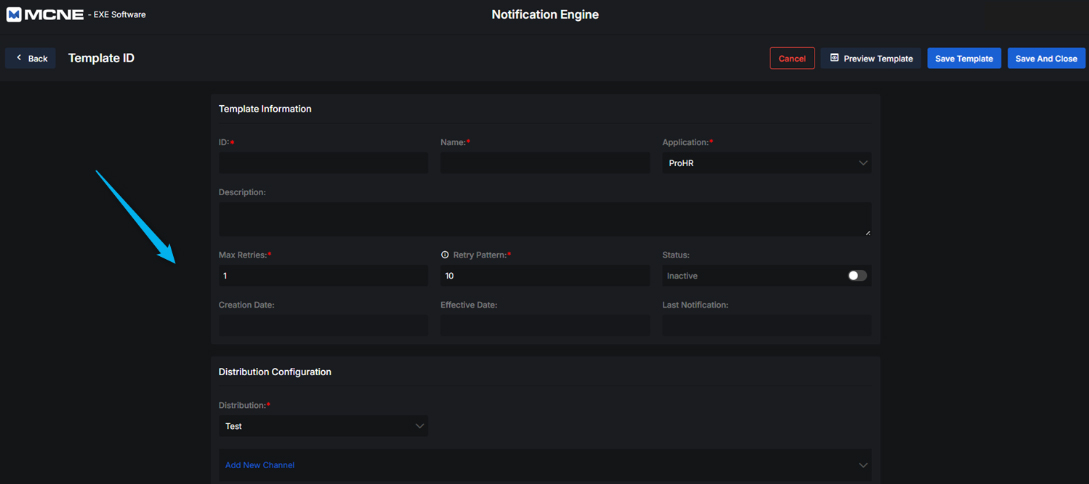The height and width of the screenshot is (484, 1089).
Task: Click the Save And Close button
Action: click(1046, 58)
